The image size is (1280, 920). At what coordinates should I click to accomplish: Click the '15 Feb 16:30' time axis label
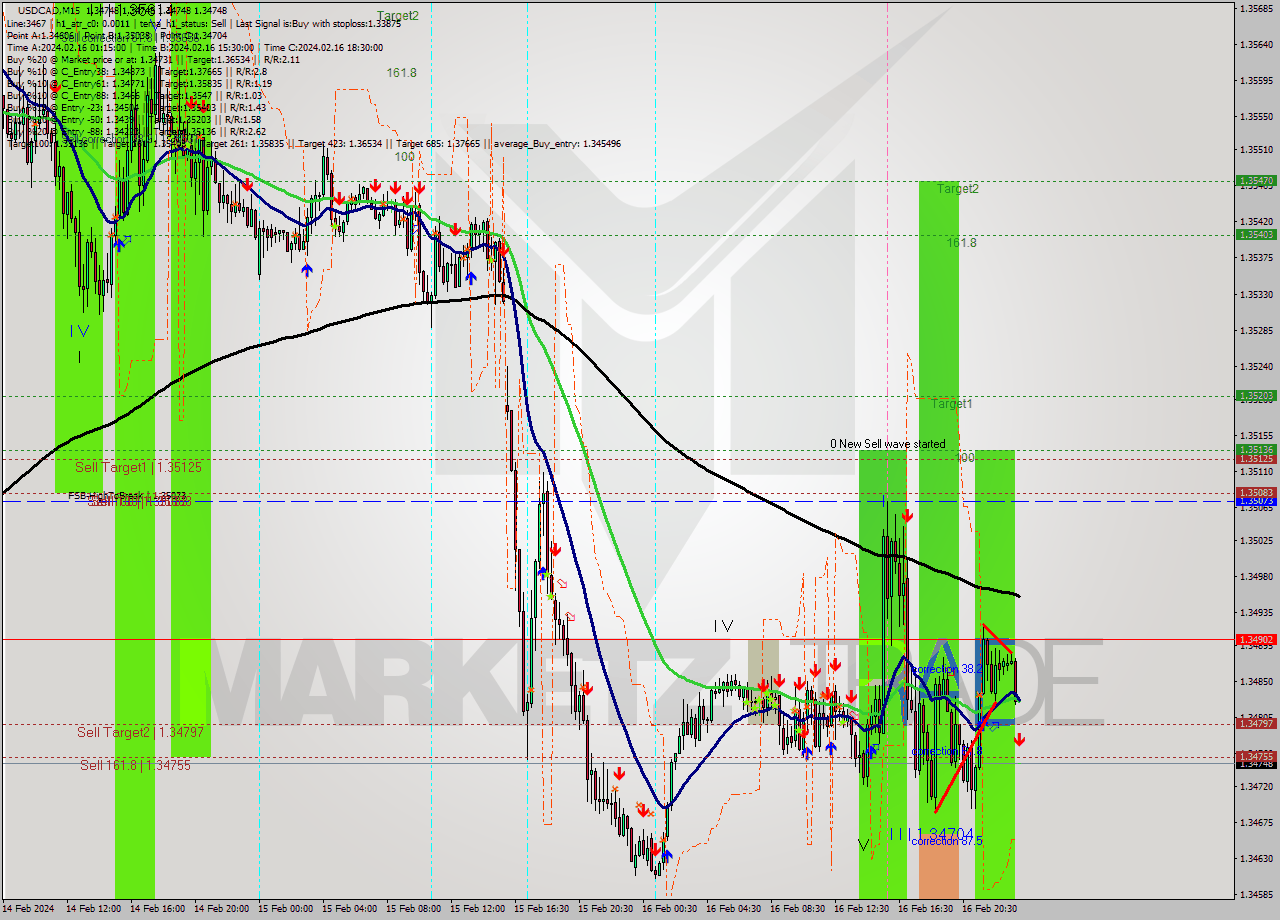tap(542, 909)
